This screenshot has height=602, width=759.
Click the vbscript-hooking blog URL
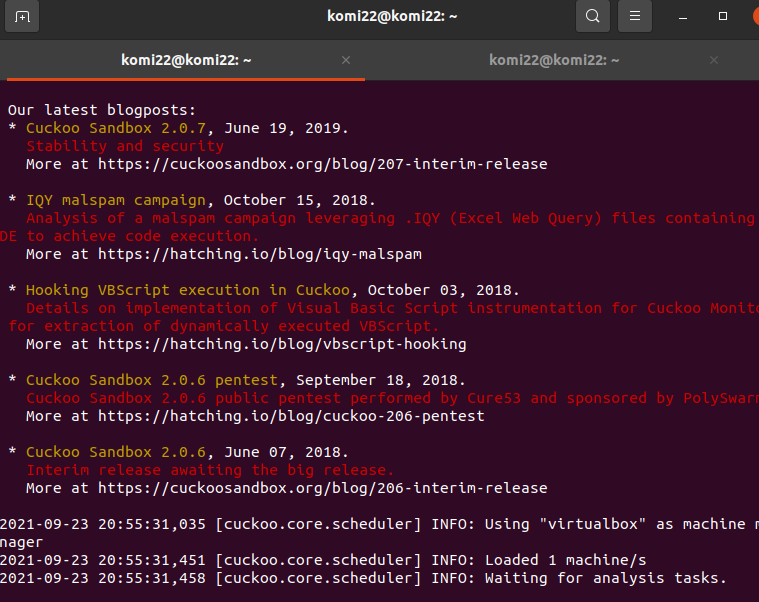coord(282,344)
